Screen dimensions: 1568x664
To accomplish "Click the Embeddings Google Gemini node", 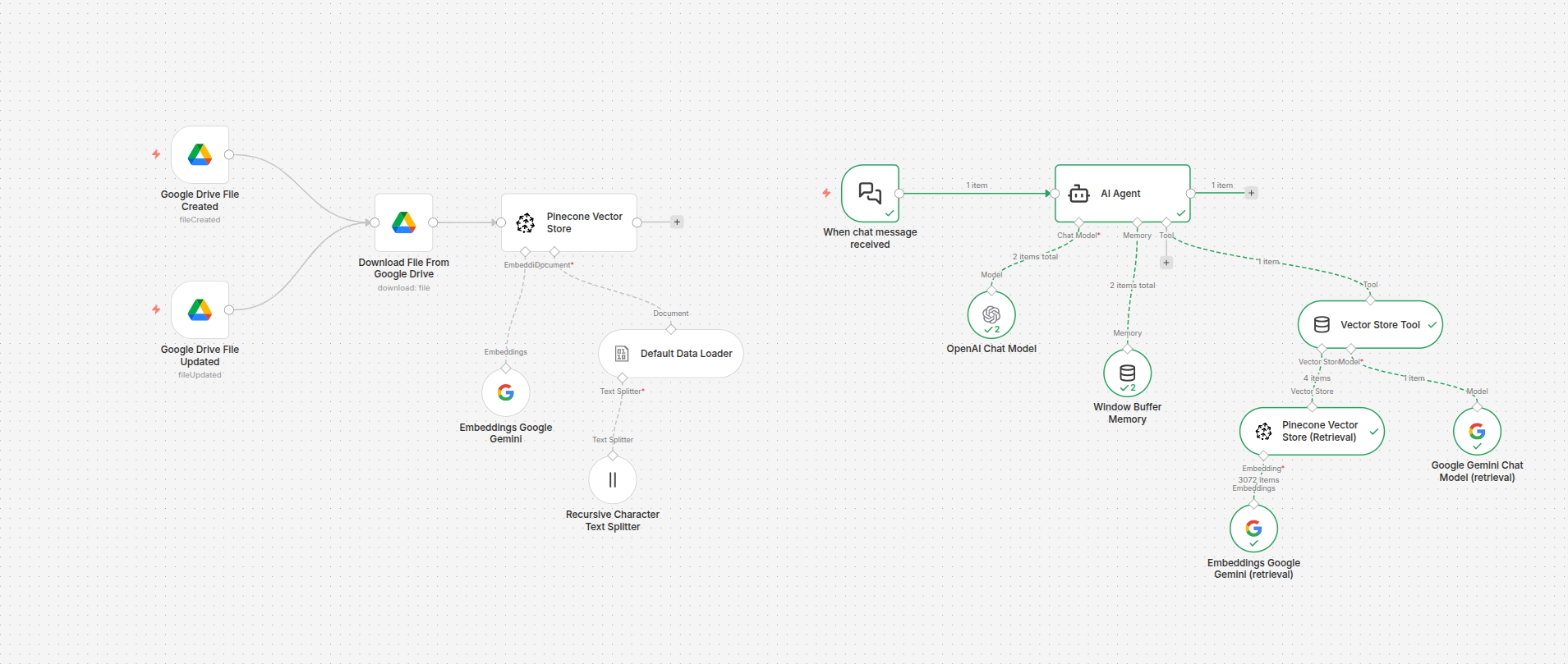I will [505, 392].
